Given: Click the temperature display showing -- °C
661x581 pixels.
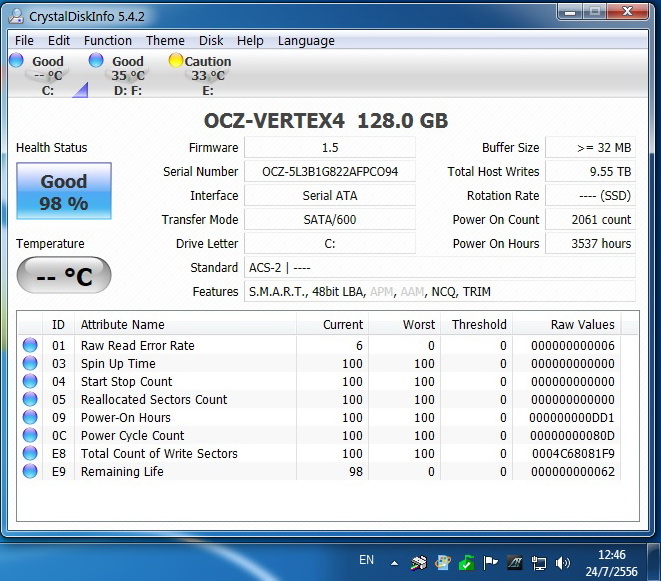Looking at the screenshot, I should 64,275.
